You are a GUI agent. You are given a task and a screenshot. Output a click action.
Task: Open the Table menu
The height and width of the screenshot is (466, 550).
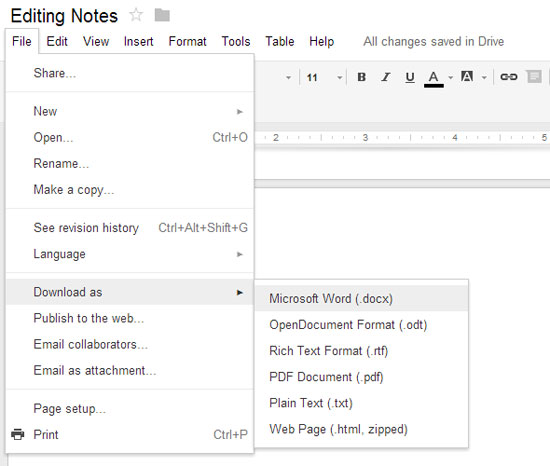coord(280,41)
